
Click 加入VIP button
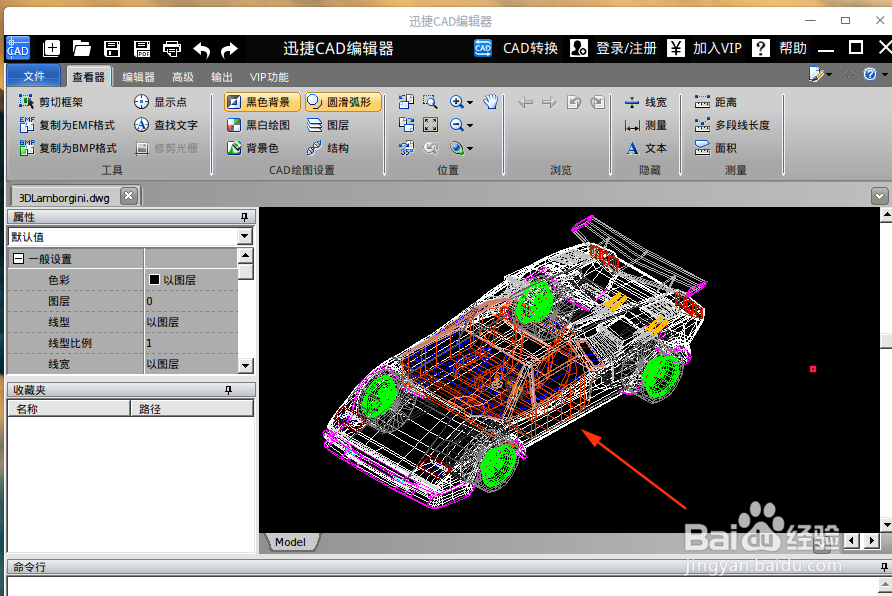[704, 48]
